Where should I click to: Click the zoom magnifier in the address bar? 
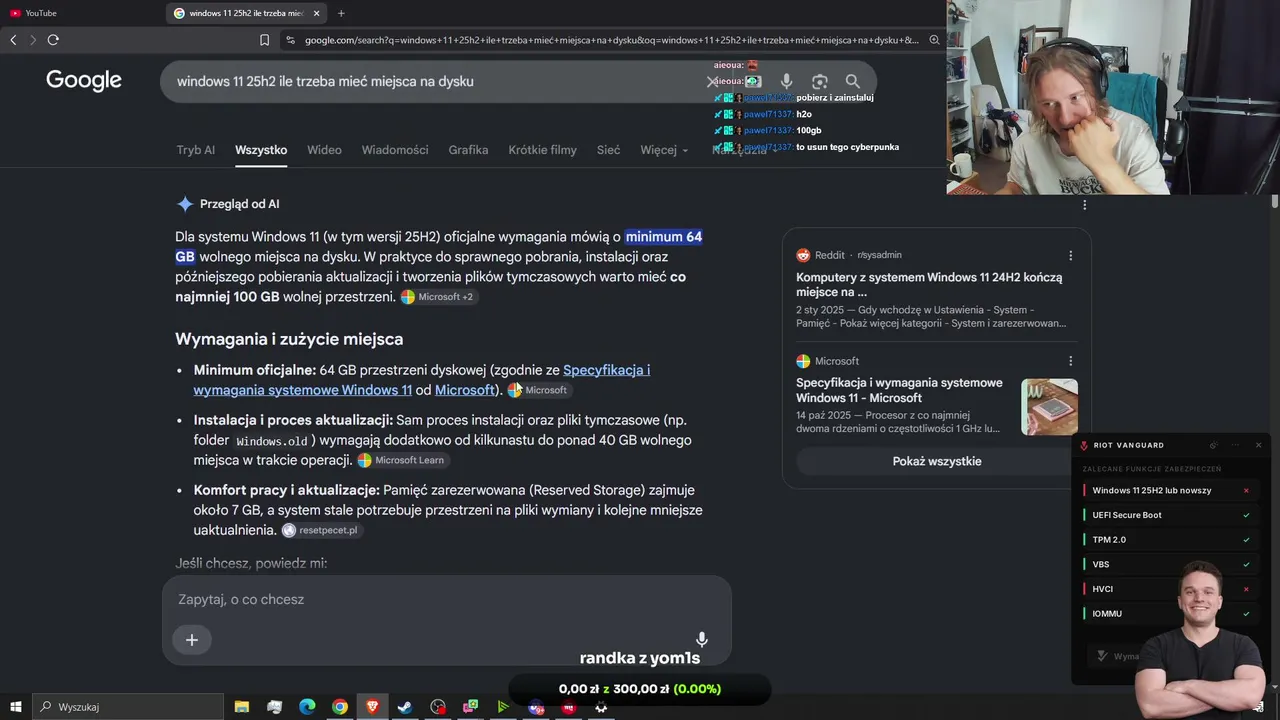click(934, 40)
